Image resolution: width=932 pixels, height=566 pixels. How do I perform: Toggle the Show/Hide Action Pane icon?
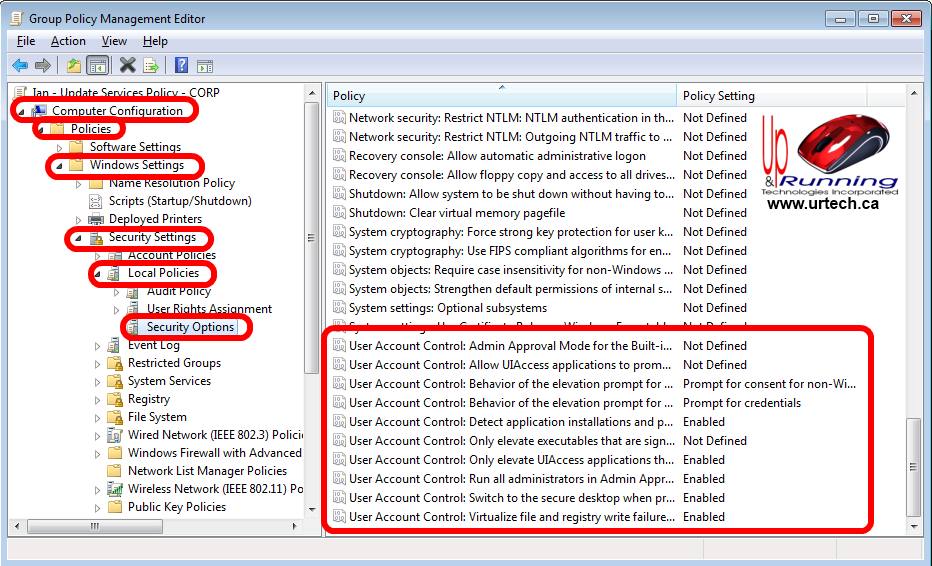tap(205, 66)
